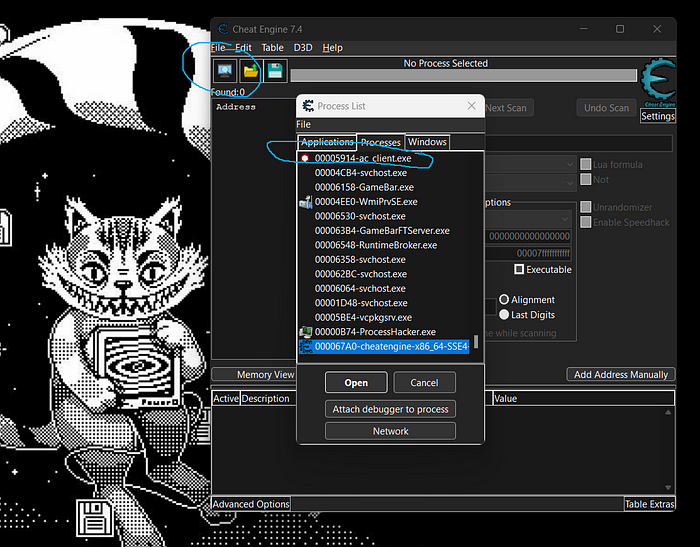Click the red icon beside ac_client.exe
700x547 pixels.
(305, 158)
